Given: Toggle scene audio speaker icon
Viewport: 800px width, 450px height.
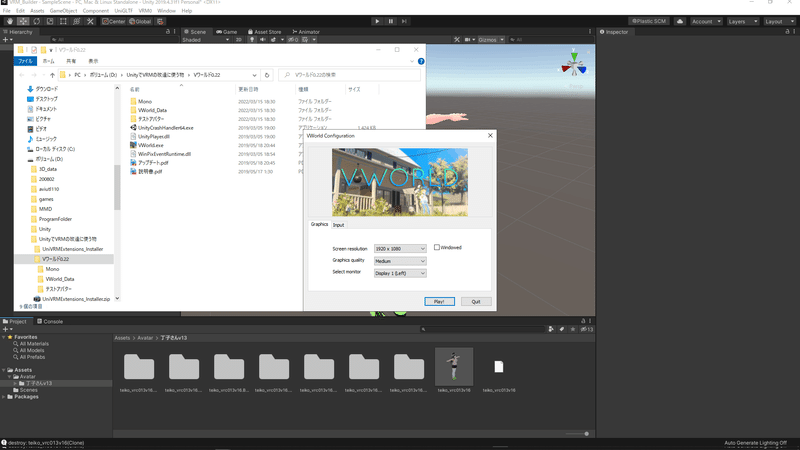Looking at the screenshot, I should 262,40.
